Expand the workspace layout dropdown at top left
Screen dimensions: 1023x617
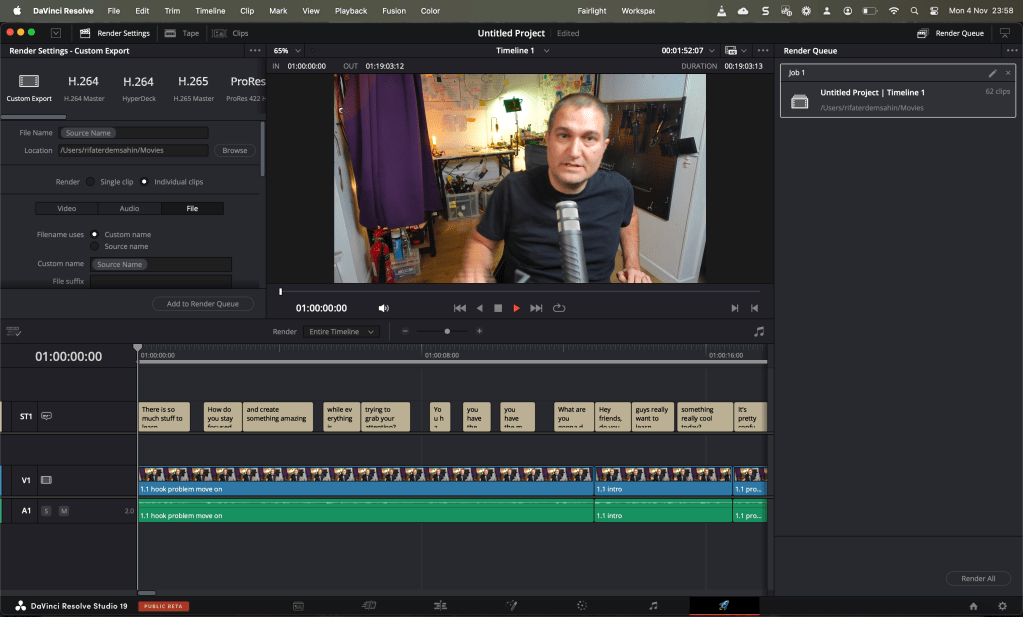[56, 33]
